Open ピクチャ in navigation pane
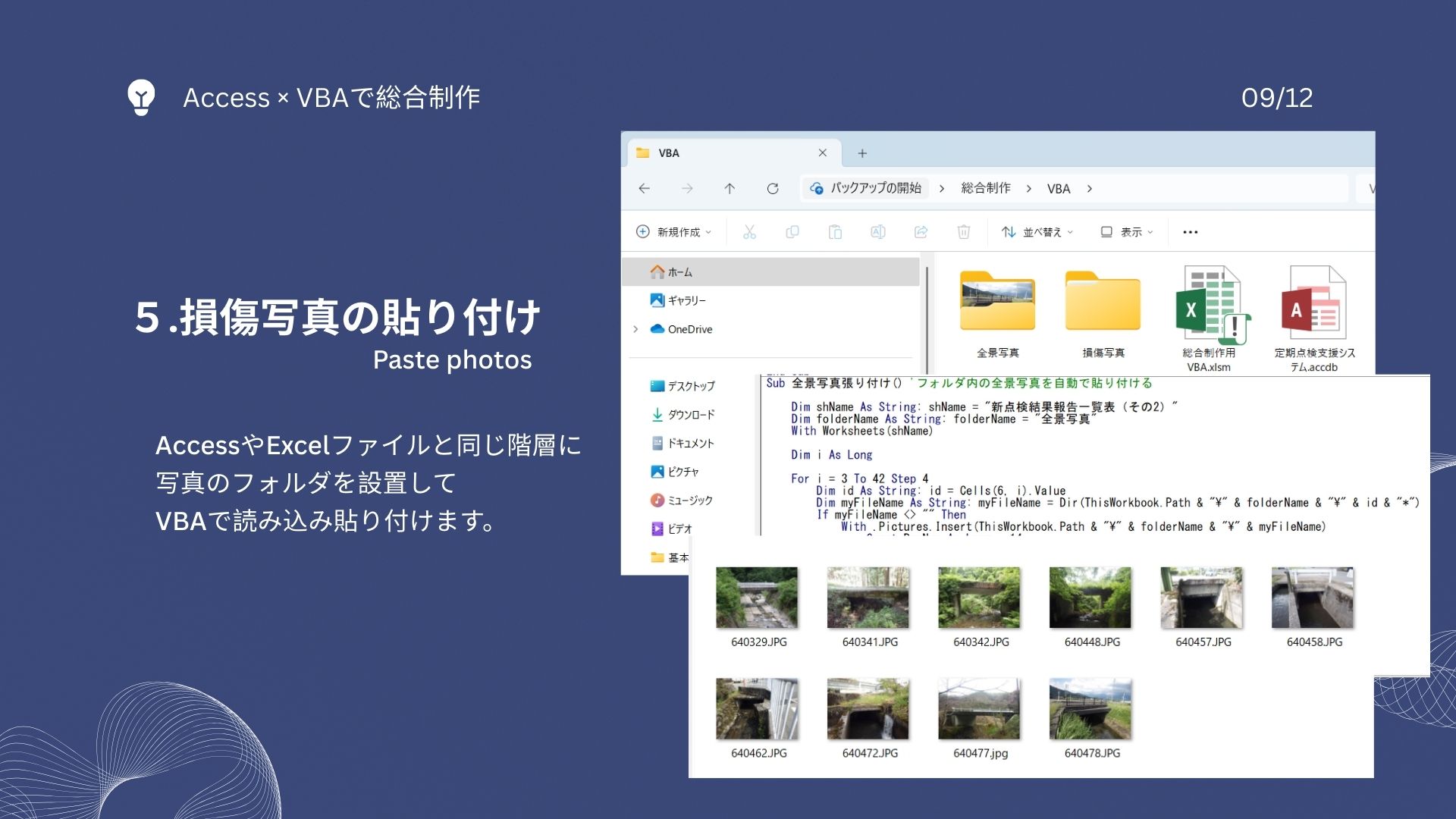Screen dimensions: 1456x819 pos(675,472)
